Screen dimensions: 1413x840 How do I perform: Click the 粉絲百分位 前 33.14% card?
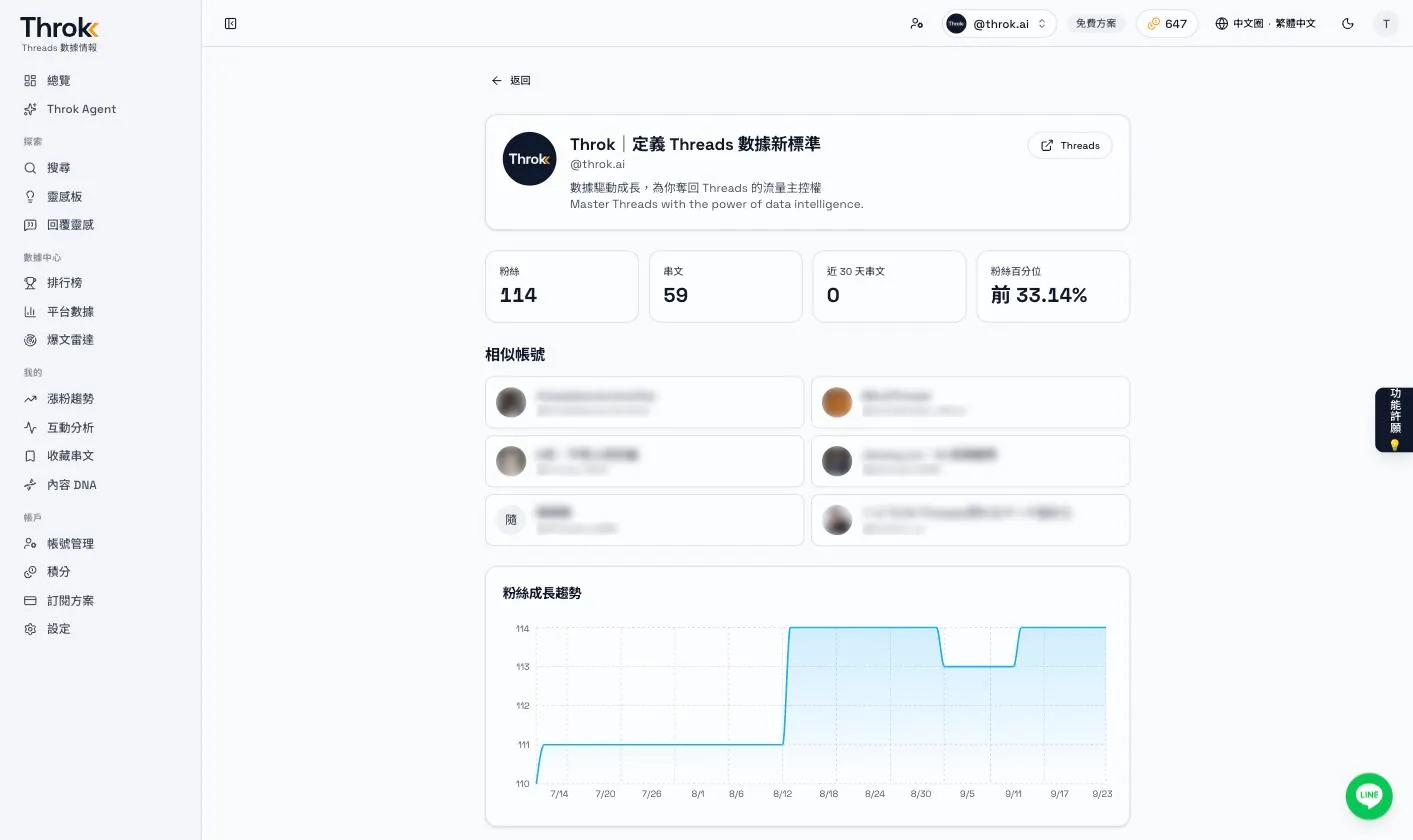point(1053,286)
